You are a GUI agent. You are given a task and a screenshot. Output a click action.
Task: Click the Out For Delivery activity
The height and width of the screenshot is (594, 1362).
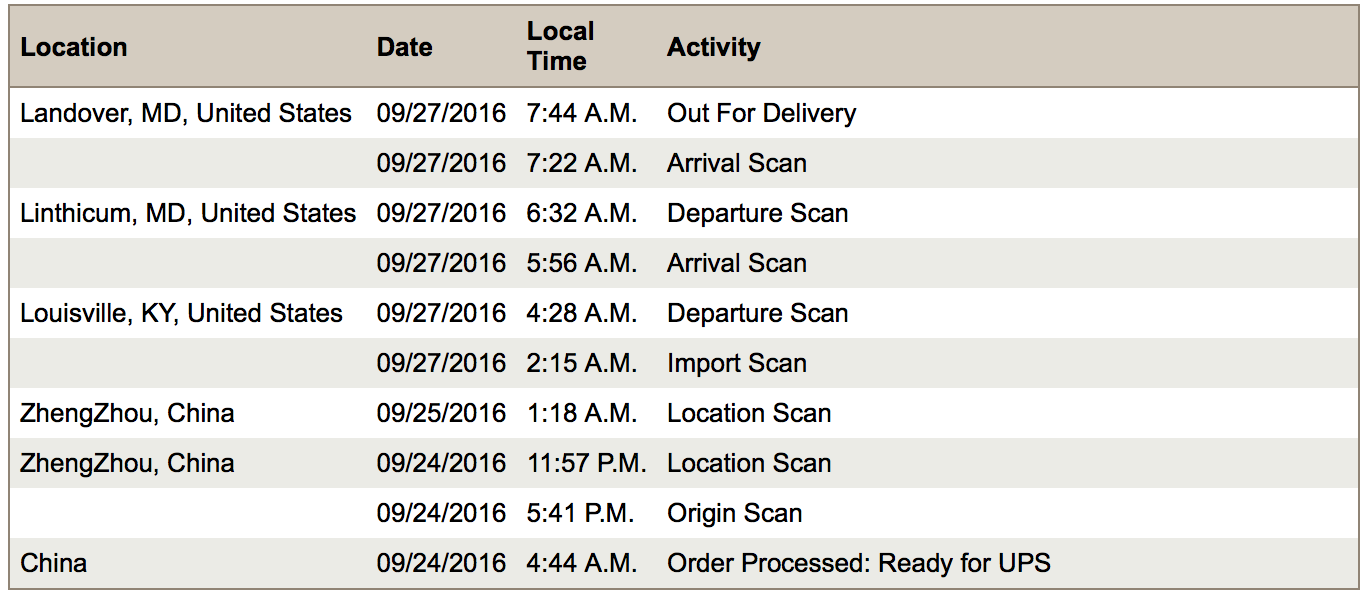click(x=762, y=113)
